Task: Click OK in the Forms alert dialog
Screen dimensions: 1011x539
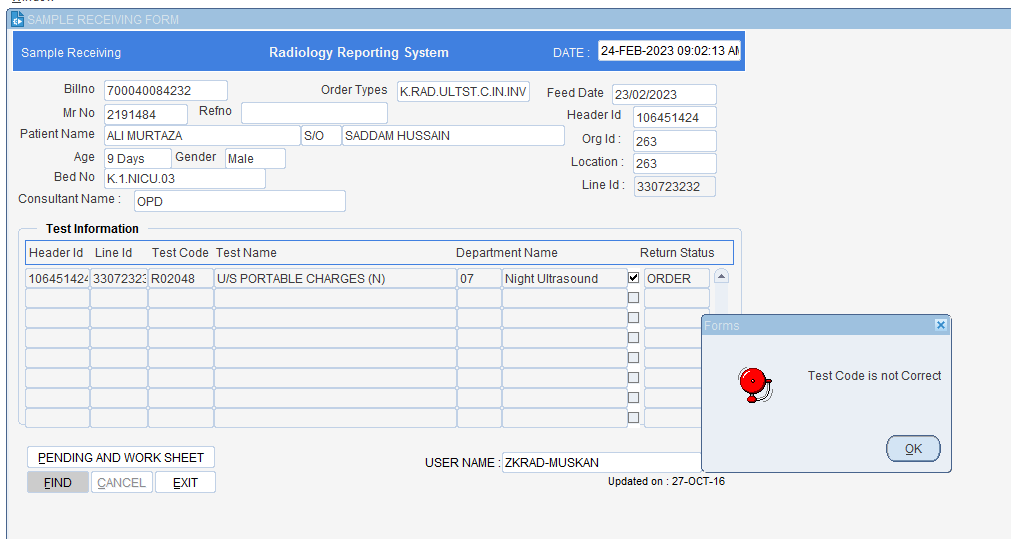Action: [x=913, y=449]
